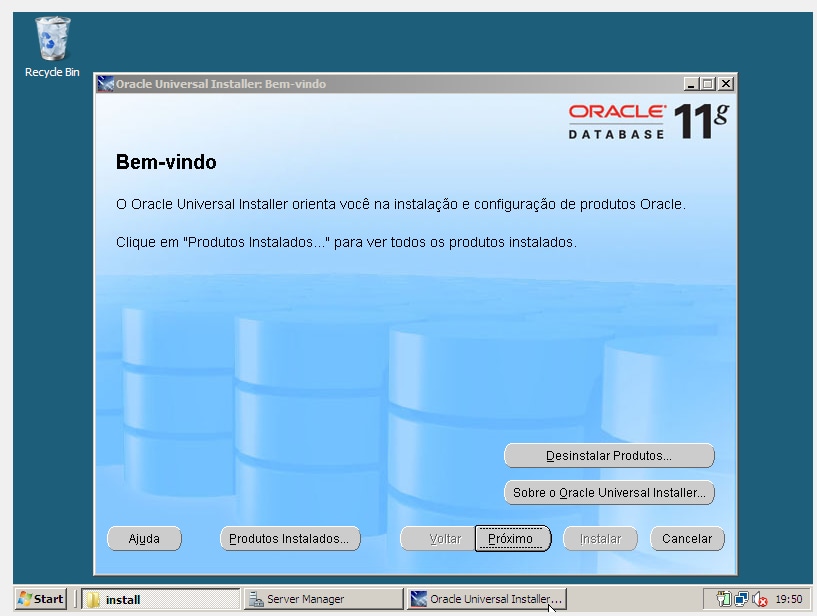Switch to Server Manager taskbar item
Screen dimensions: 817x616
point(324,599)
